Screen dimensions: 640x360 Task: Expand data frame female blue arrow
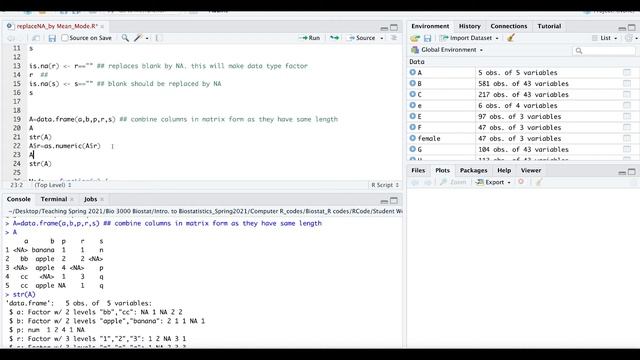click(413, 138)
